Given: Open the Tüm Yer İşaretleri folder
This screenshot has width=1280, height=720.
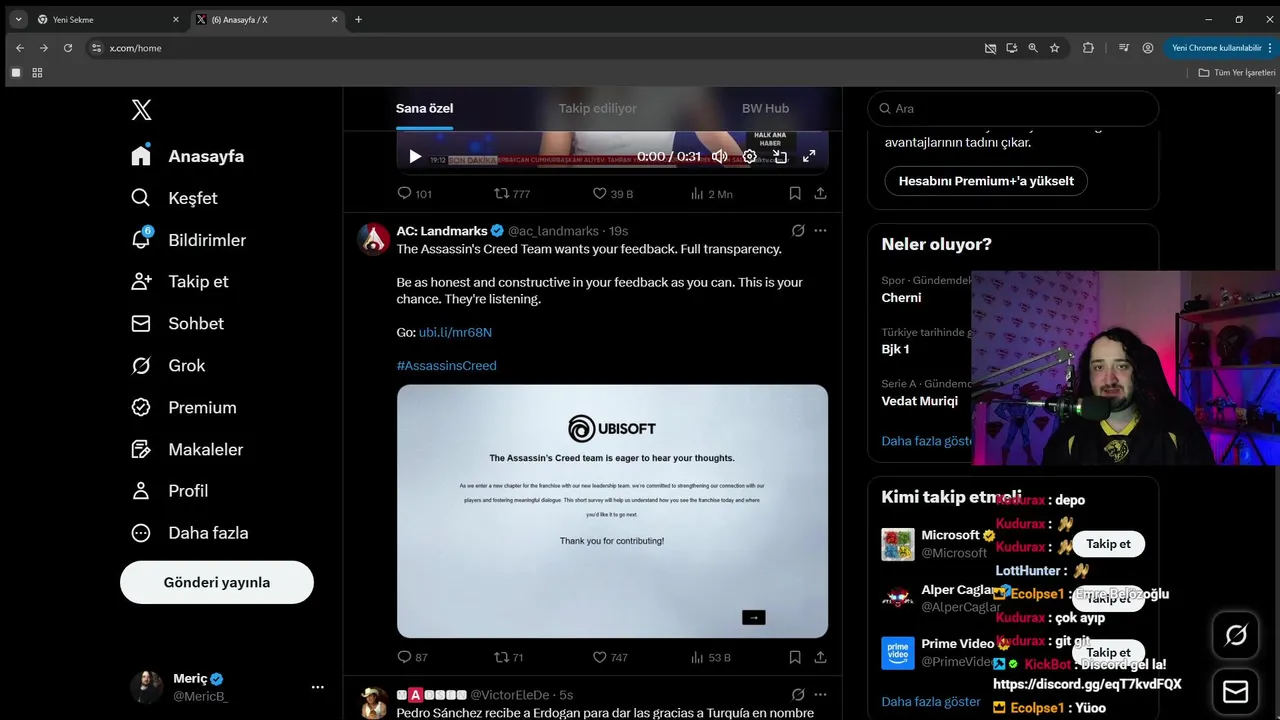Looking at the screenshot, I should coord(1238,73).
